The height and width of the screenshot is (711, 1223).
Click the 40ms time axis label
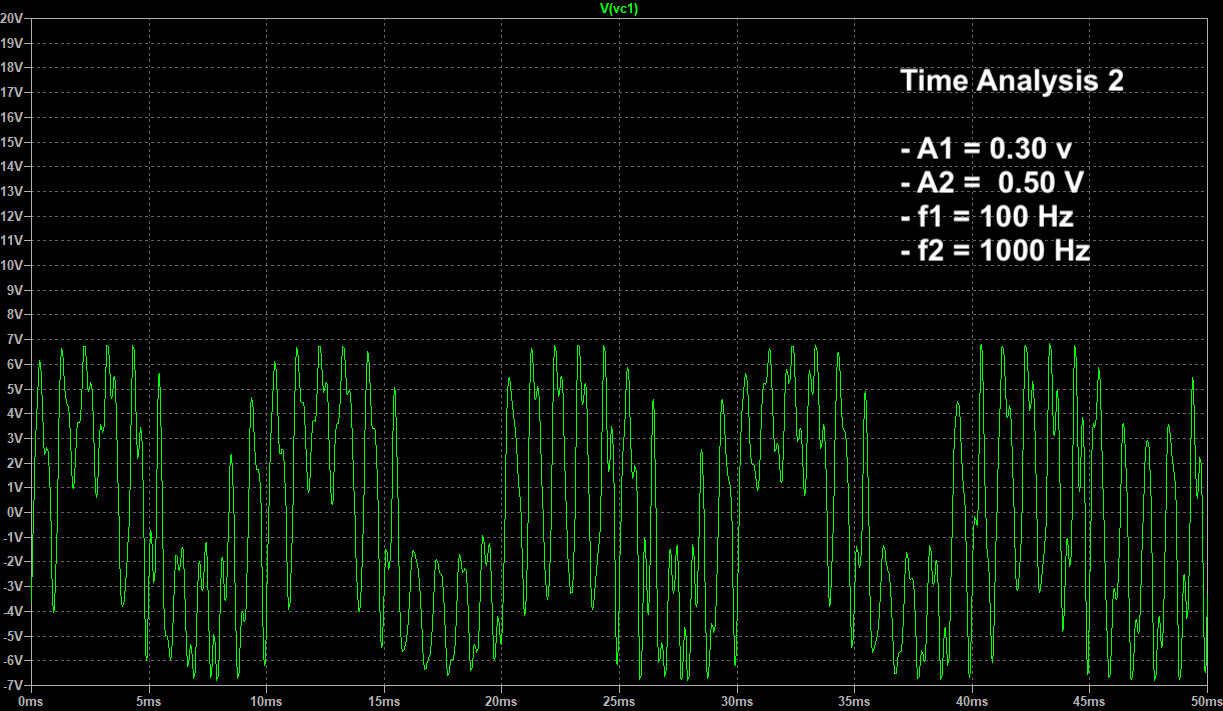click(x=972, y=700)
